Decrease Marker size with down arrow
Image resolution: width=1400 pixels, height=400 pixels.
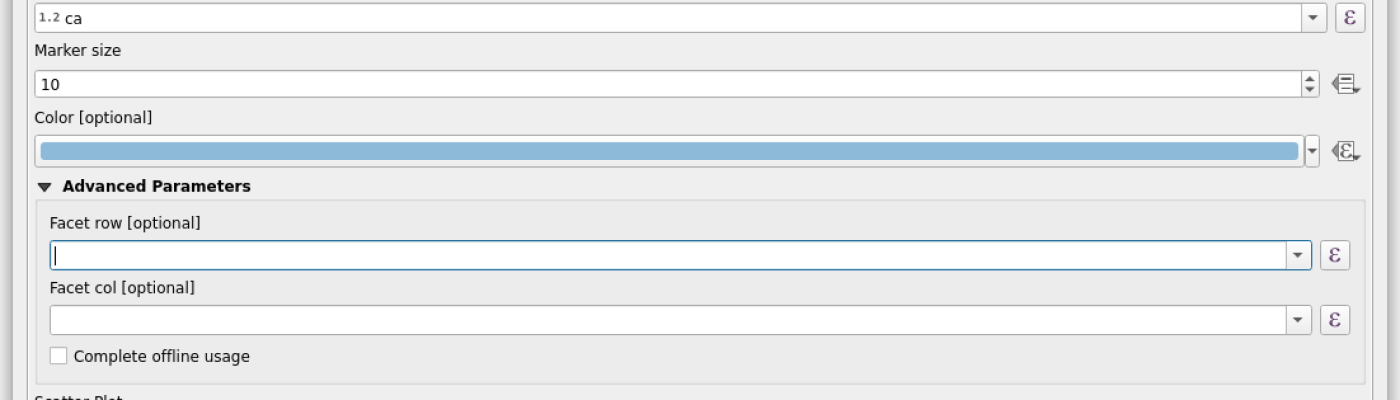click(x=1311, y=90)
